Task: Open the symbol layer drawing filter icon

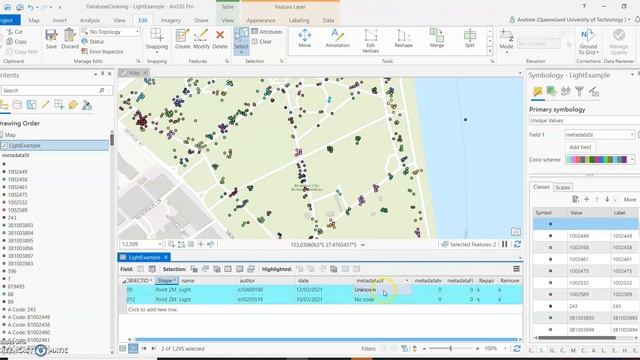Action: pos(579,91)
